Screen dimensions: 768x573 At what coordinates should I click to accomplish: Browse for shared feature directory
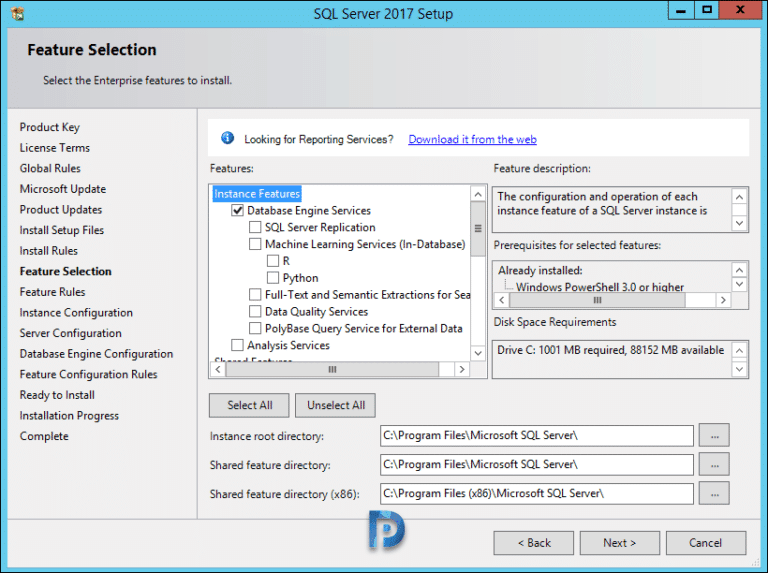(x=715, y=464)
